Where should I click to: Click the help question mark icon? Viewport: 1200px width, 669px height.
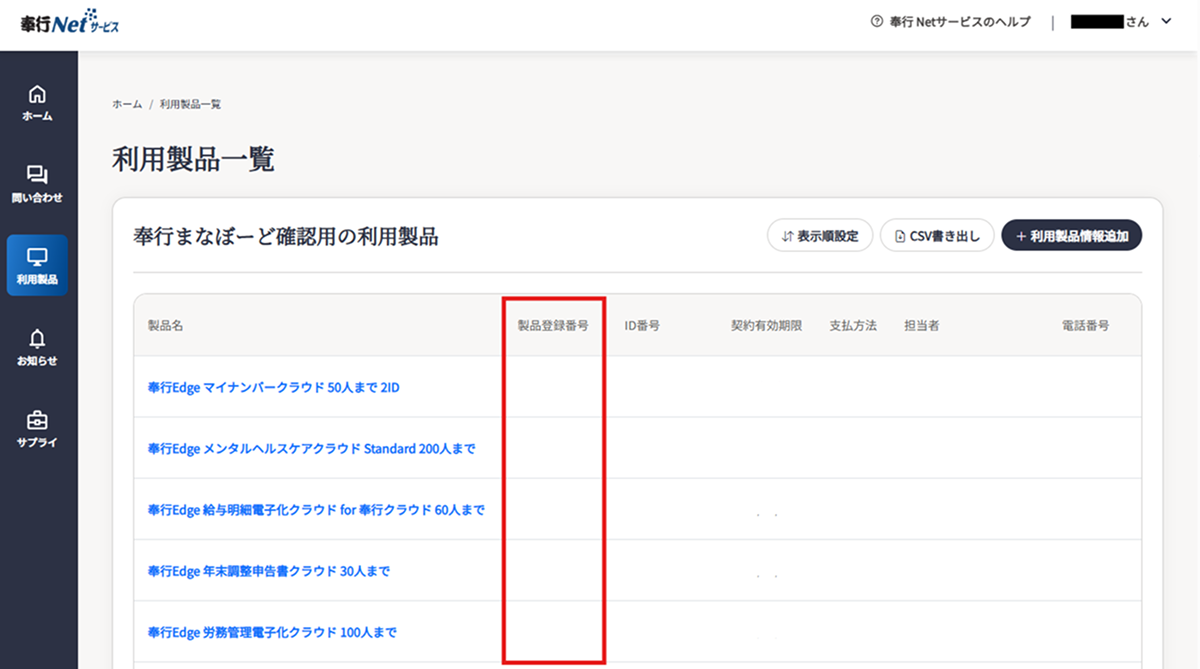877,22
